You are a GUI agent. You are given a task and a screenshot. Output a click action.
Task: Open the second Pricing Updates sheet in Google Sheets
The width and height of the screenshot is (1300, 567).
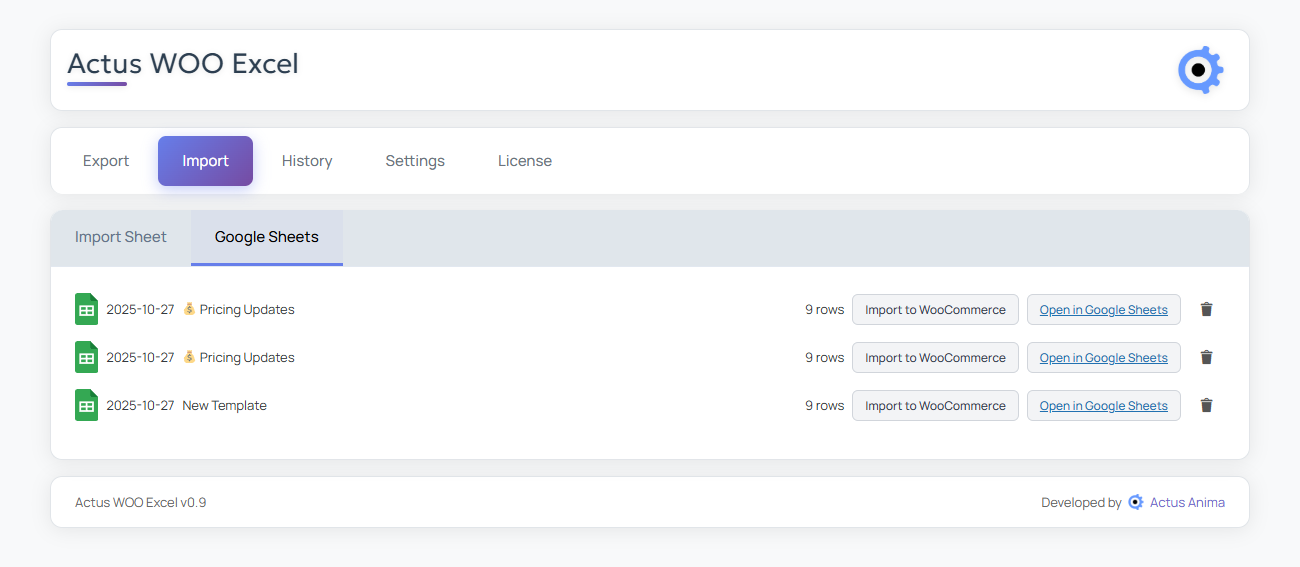pos(1104,357)
